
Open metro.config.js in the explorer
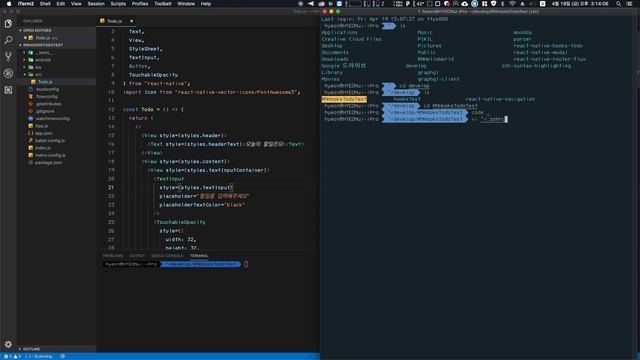tap(50, 155)
